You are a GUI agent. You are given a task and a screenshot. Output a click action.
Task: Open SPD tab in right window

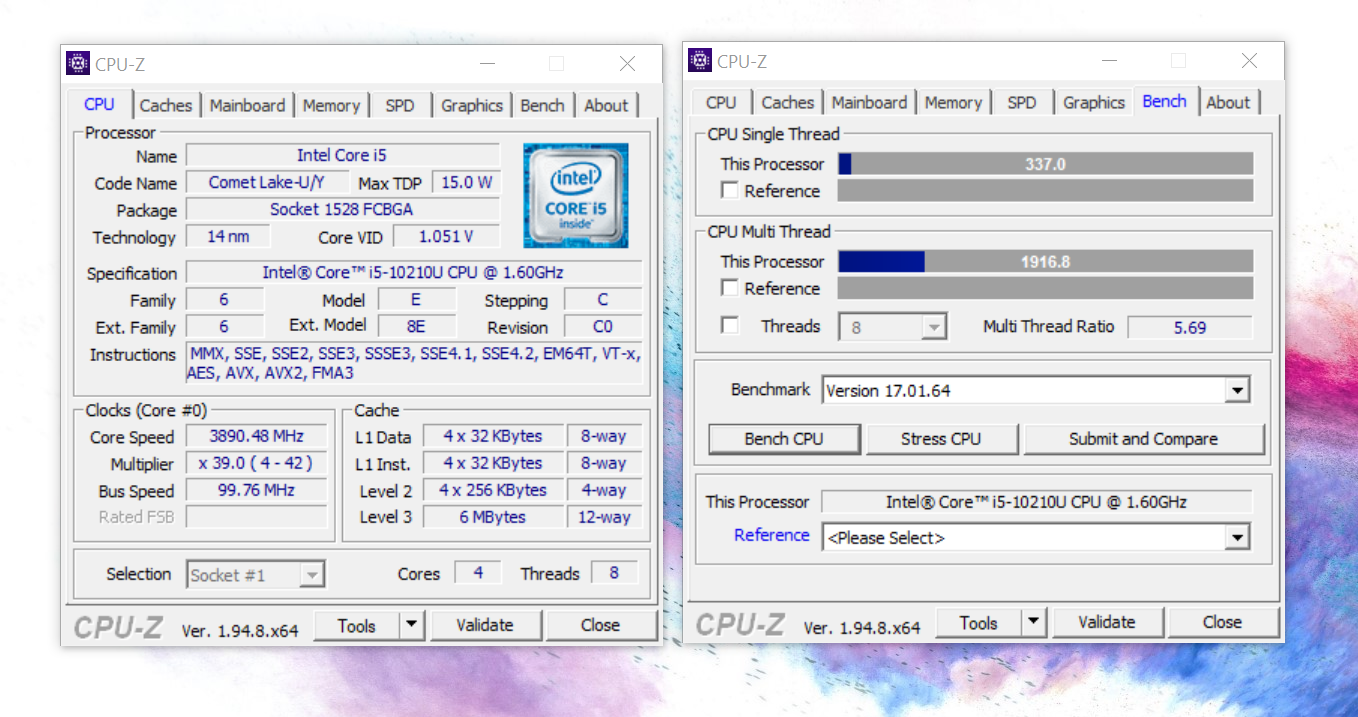1022,103
